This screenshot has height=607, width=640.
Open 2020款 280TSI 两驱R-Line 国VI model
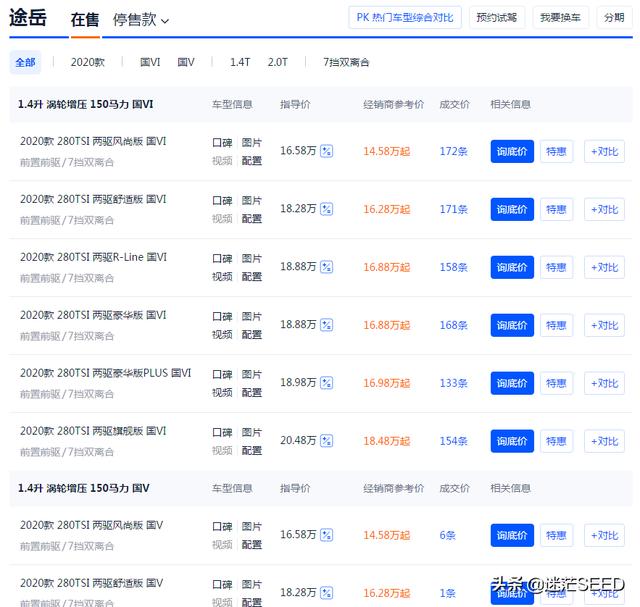pos(93,257)
